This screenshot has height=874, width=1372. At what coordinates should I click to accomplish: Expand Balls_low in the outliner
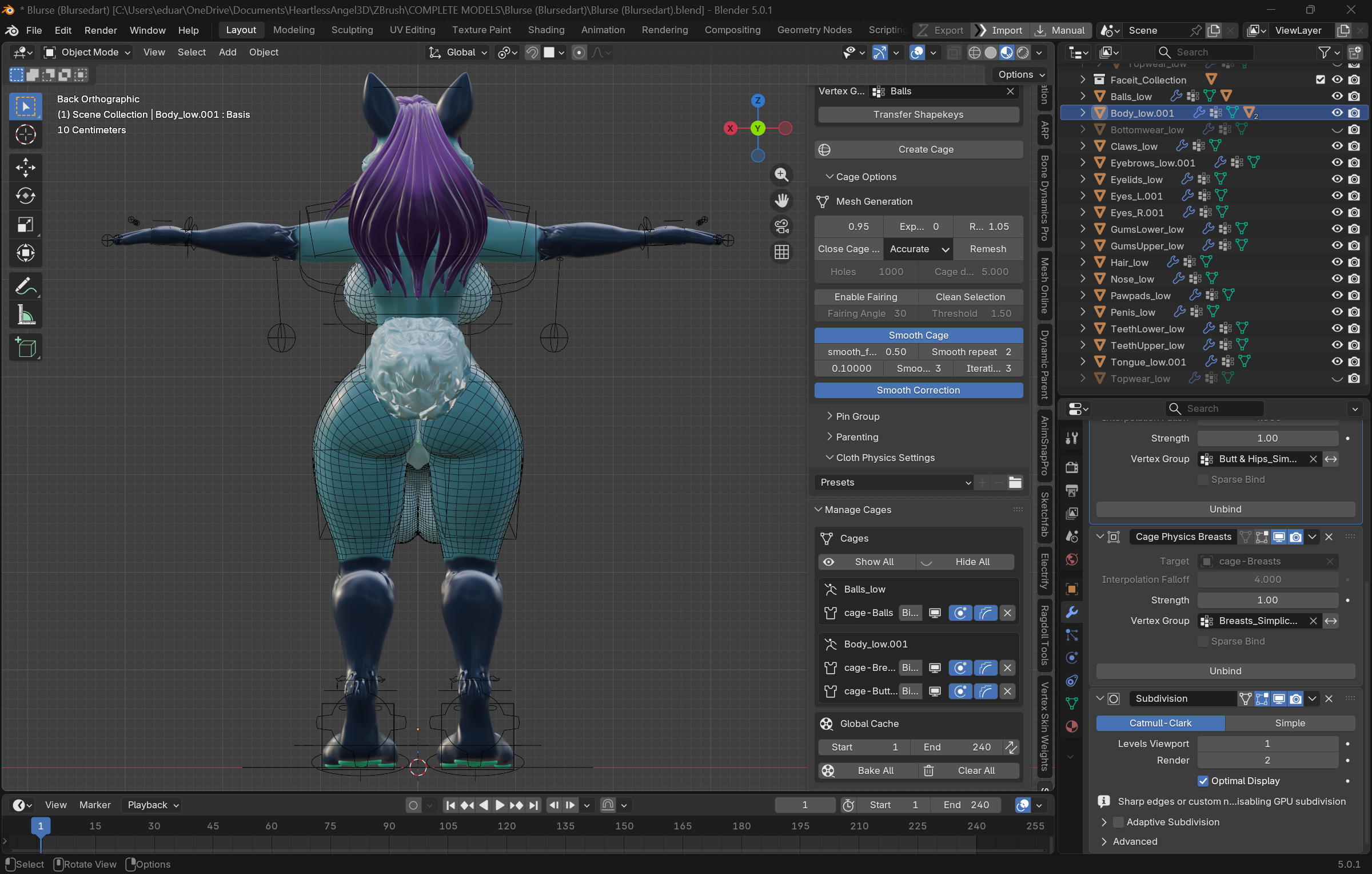pos(1083,97)
